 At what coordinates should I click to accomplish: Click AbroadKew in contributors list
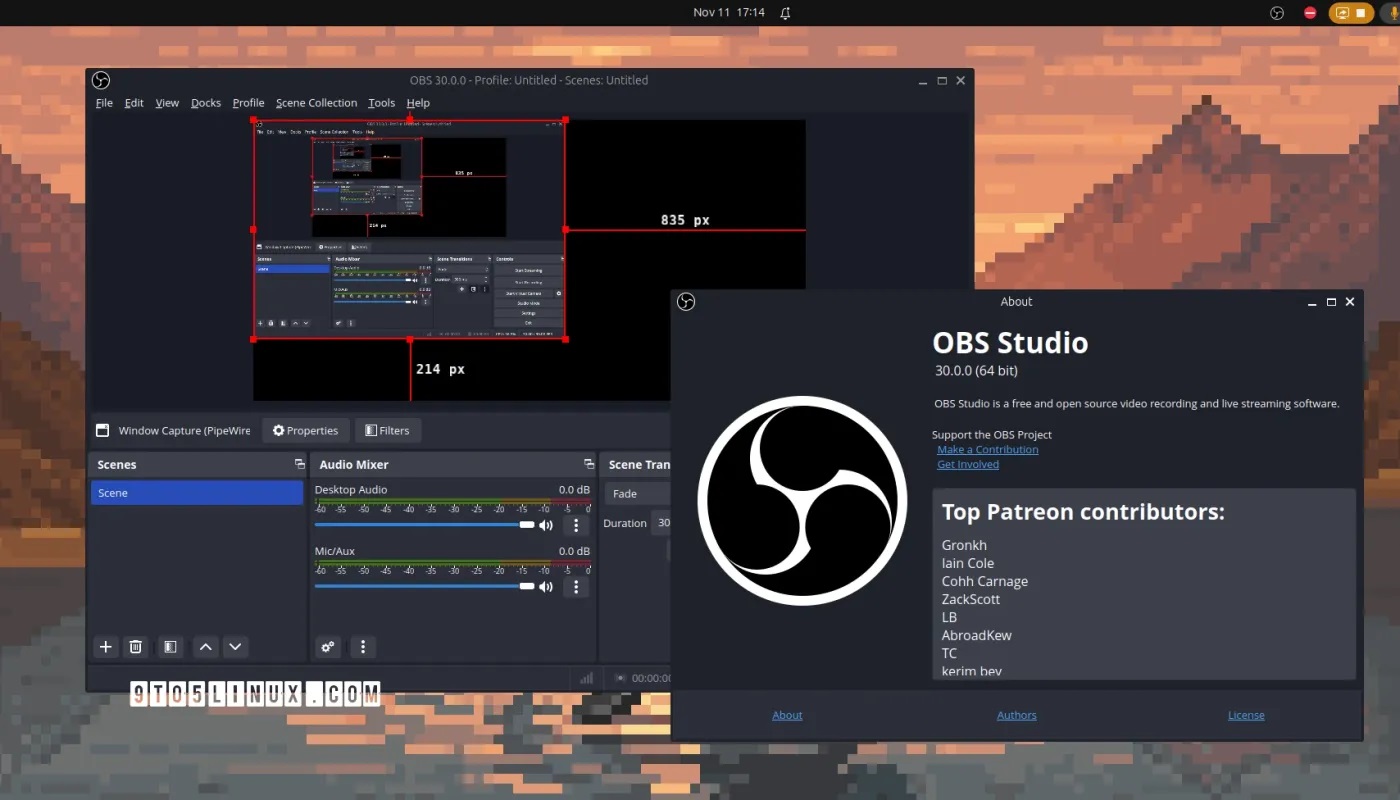(977, 635)
